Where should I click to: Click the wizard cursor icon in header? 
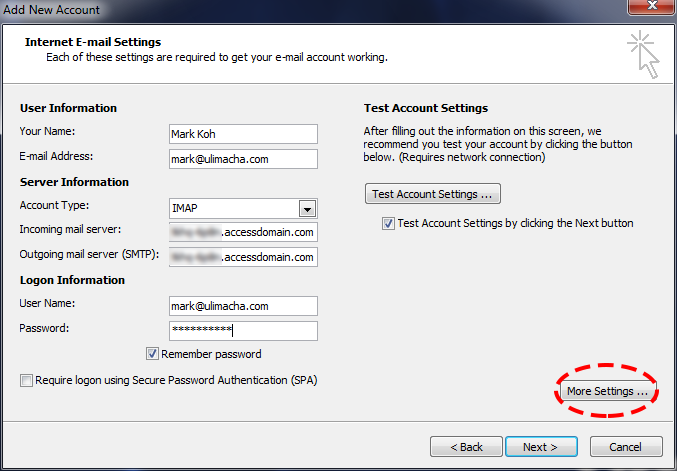pyautogui.click(x=643, y=53)
